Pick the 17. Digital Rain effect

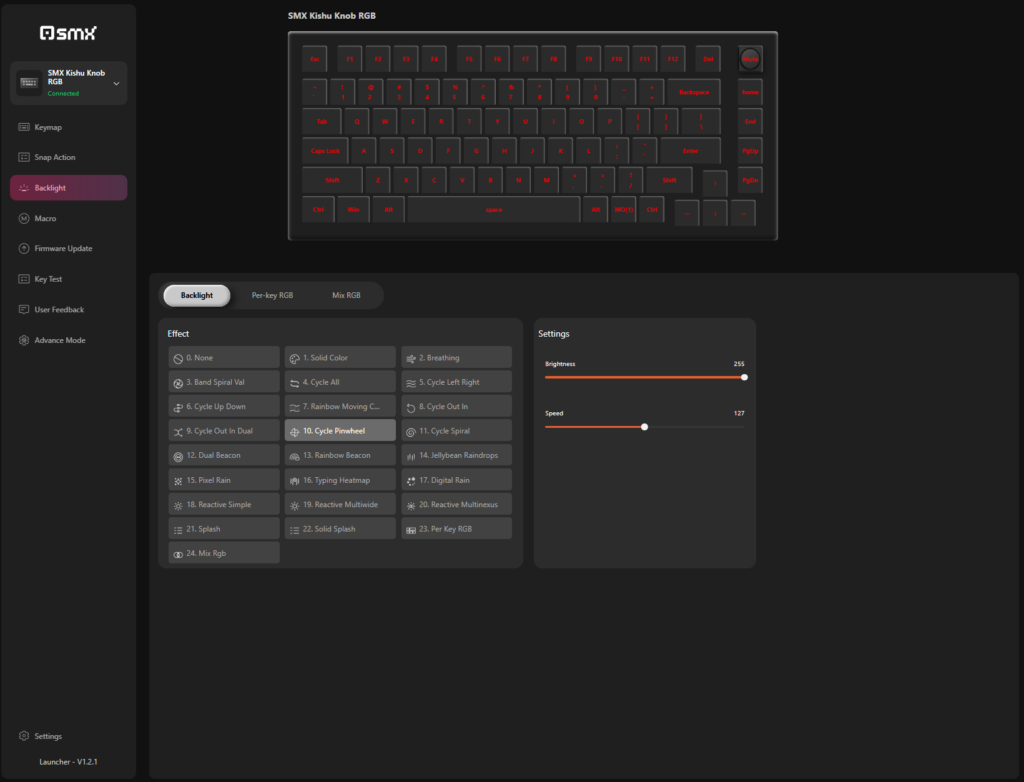[x=456, y=480]
